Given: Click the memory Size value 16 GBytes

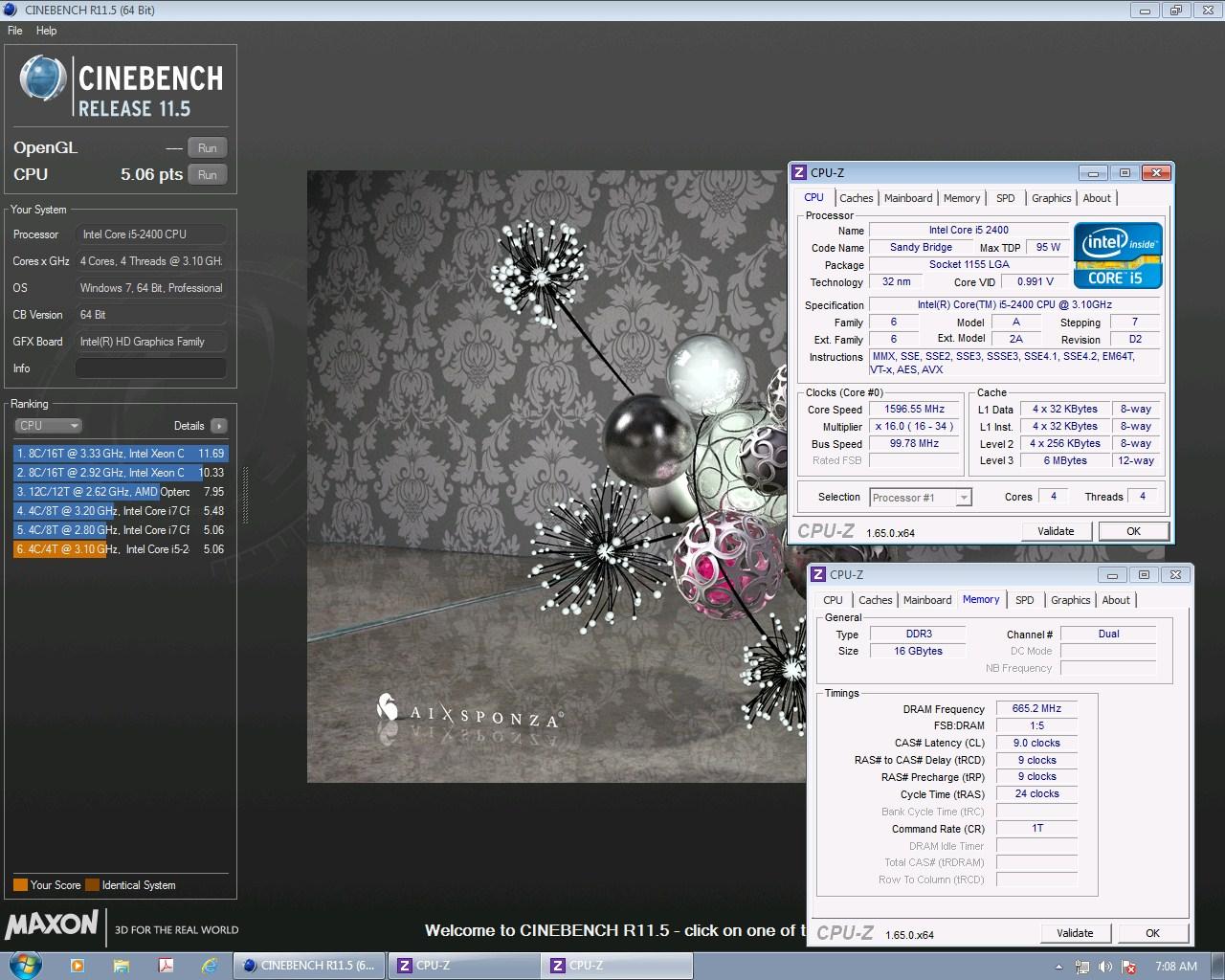Looking at the screenshot, I should coord(918,652).
